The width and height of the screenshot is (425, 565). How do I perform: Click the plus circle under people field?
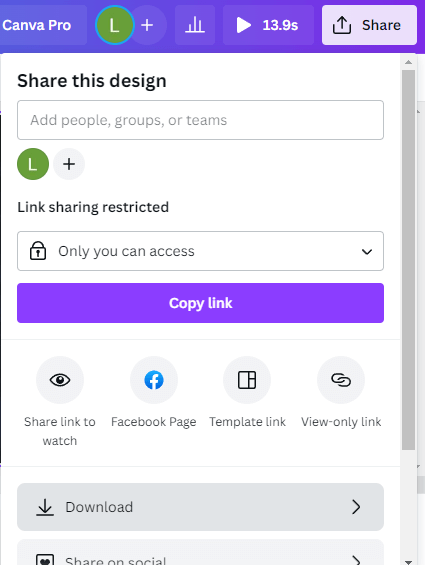click(69, 164)
